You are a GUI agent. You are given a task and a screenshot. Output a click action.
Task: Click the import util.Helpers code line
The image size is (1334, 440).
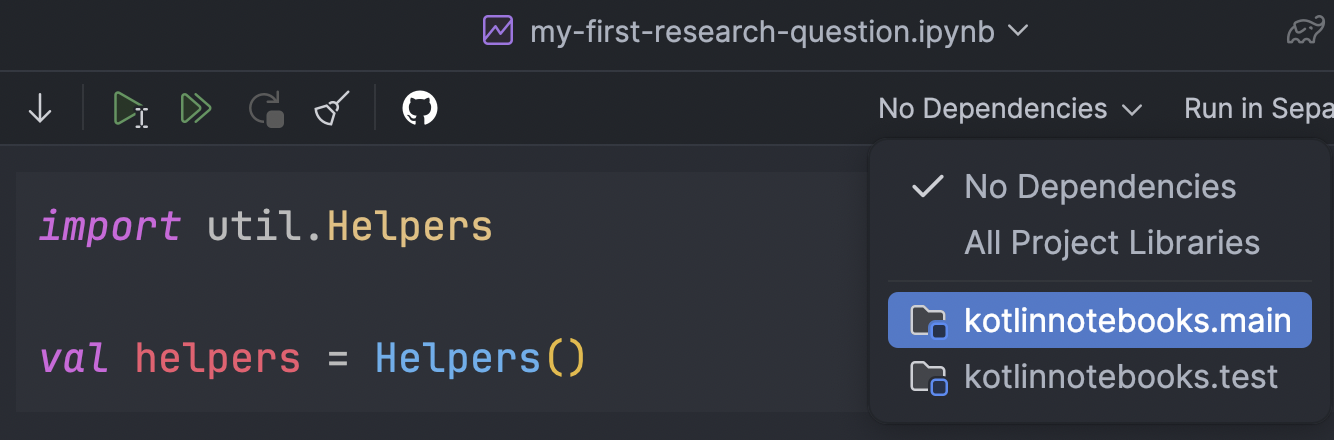[266, 227]
